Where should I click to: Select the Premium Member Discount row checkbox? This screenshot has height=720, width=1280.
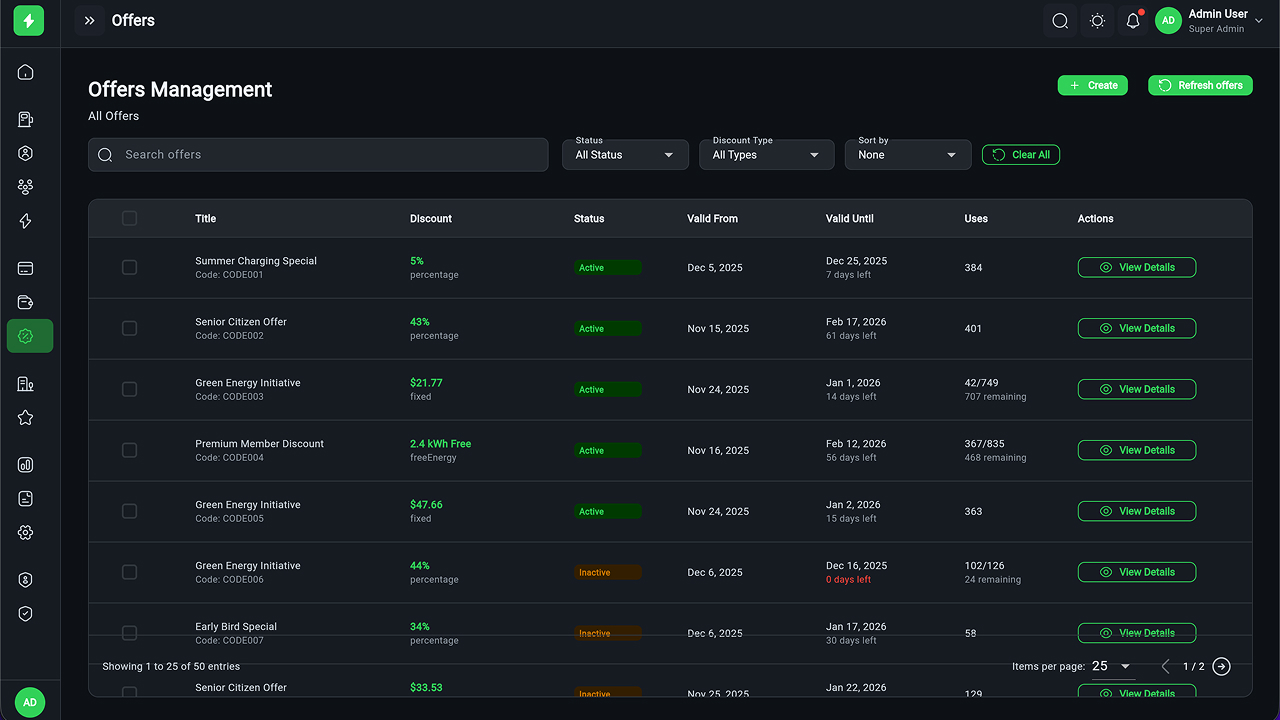(x=129, y=450)
